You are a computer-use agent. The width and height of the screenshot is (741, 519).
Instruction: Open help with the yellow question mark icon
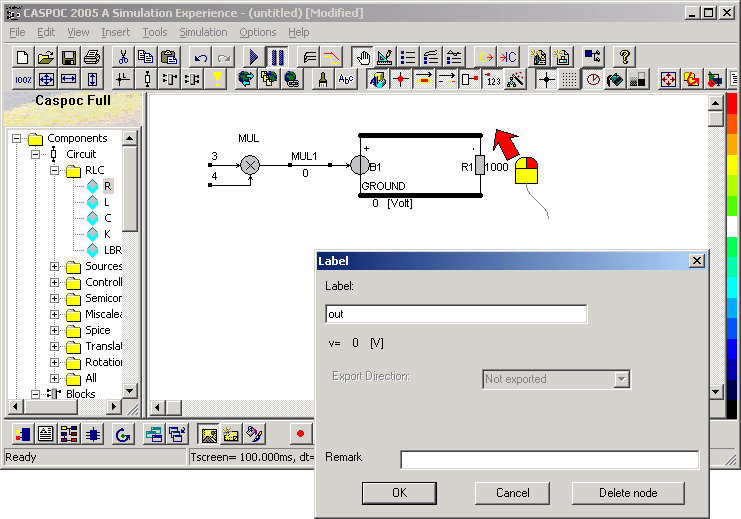(x=624, y=57)
